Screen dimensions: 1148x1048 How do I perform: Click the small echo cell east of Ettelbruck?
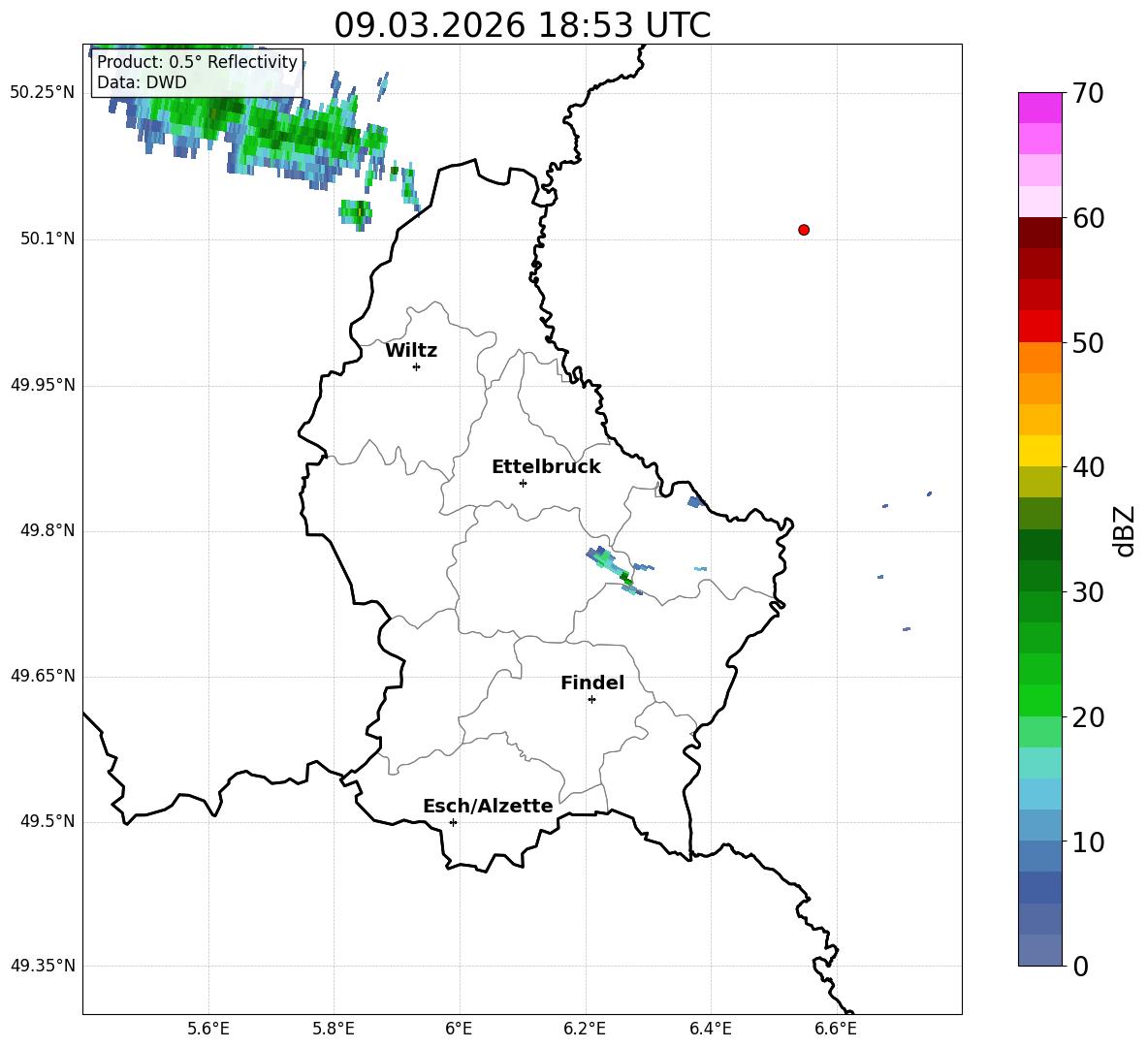615,571
